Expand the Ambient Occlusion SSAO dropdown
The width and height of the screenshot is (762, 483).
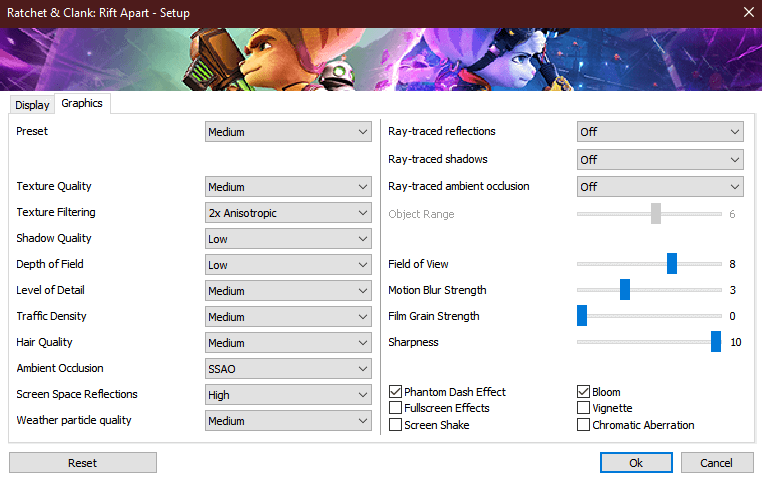coord(288,369)
